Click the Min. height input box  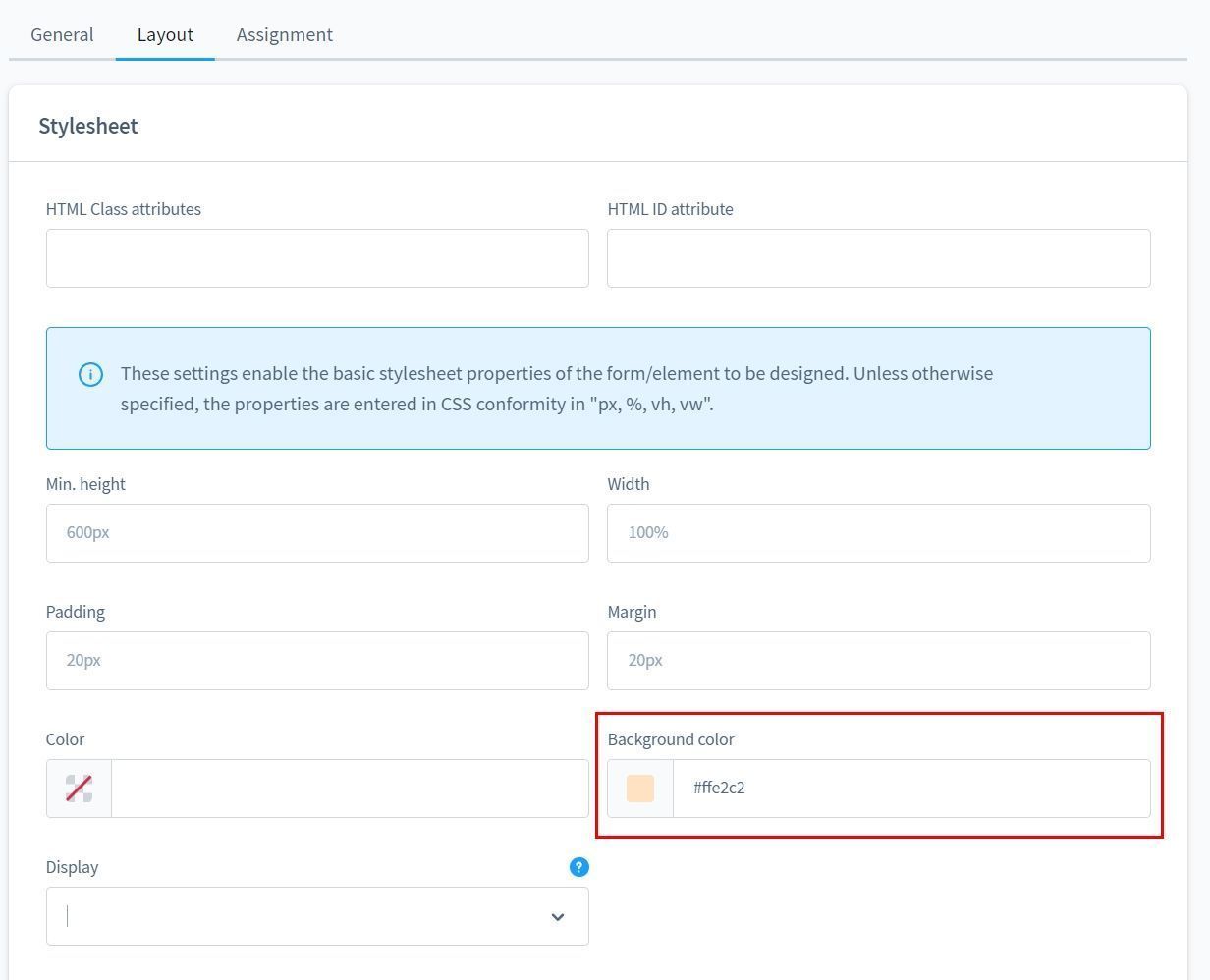point(317,533)
